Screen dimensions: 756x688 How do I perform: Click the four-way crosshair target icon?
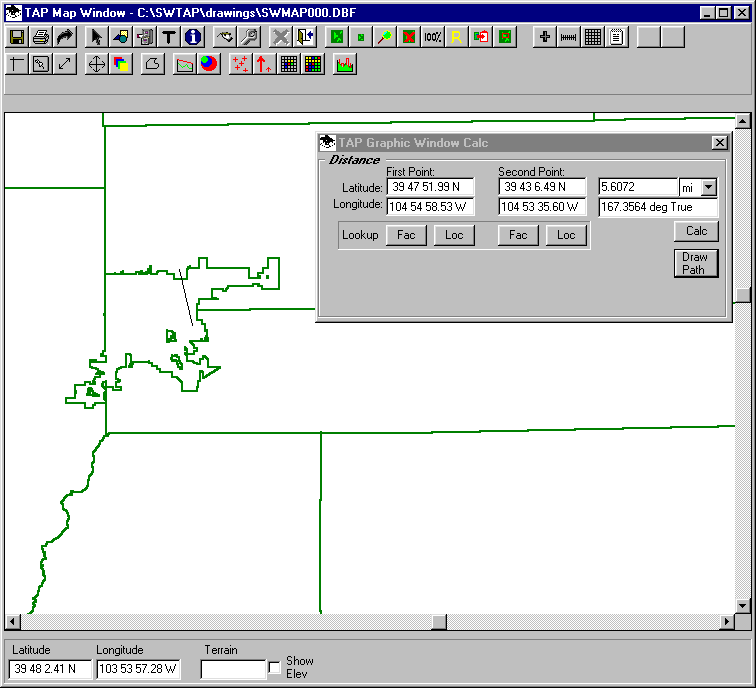(x=96, y=64)
